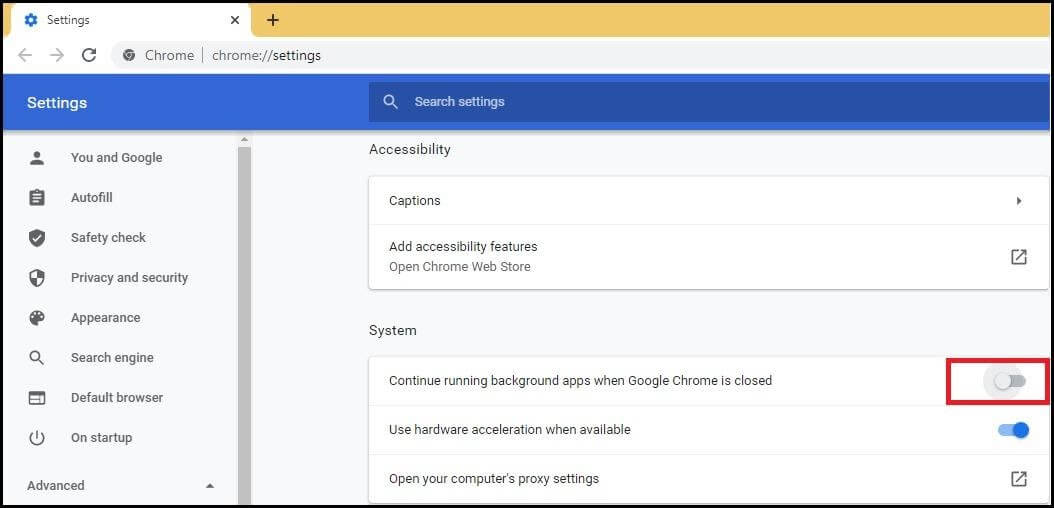Viewport: 1054px width, 508px height.
Task: Open the Autofill section
Action: pos(91,198)
